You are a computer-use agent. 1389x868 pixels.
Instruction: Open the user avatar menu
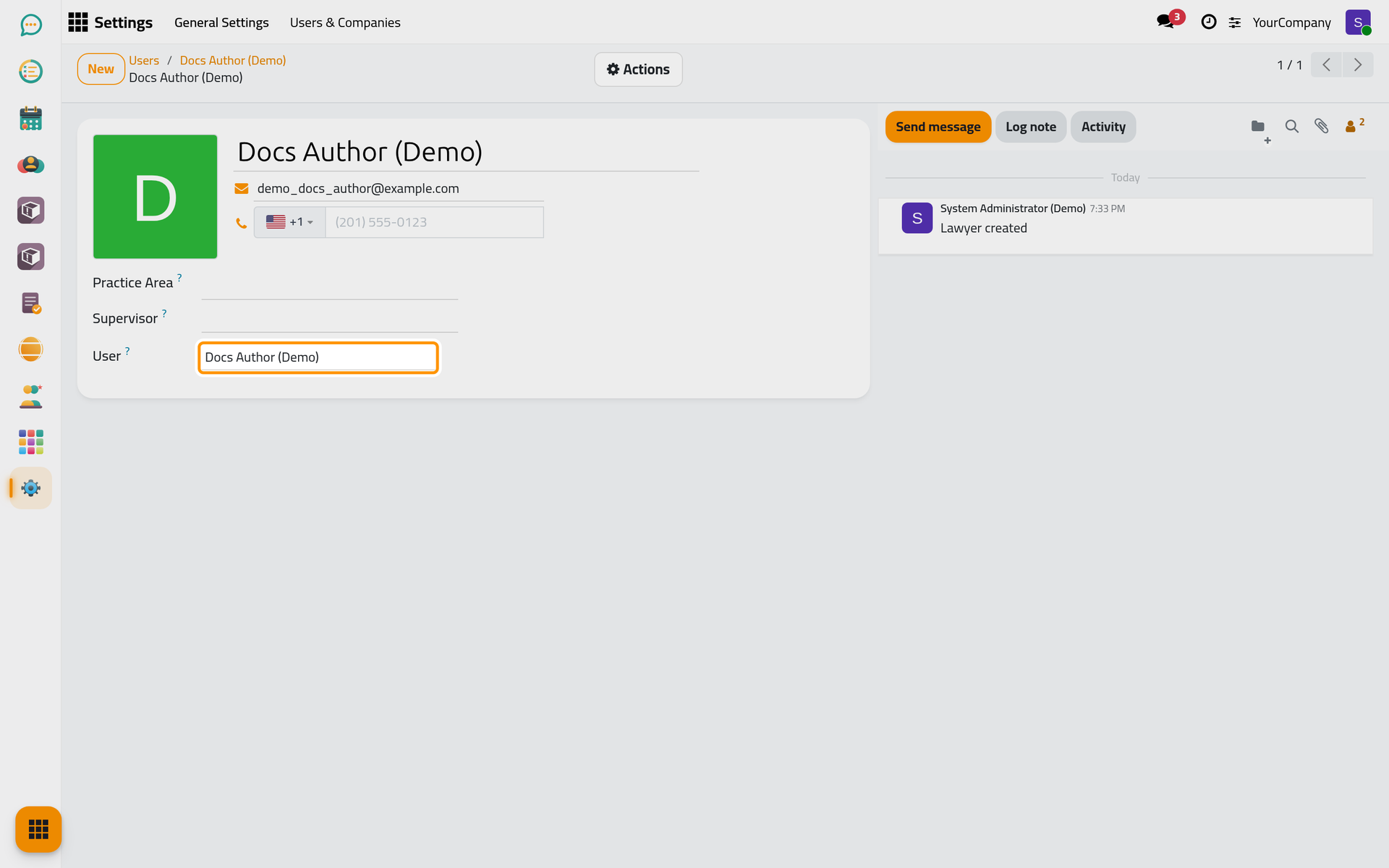(x=1358, y=22)
